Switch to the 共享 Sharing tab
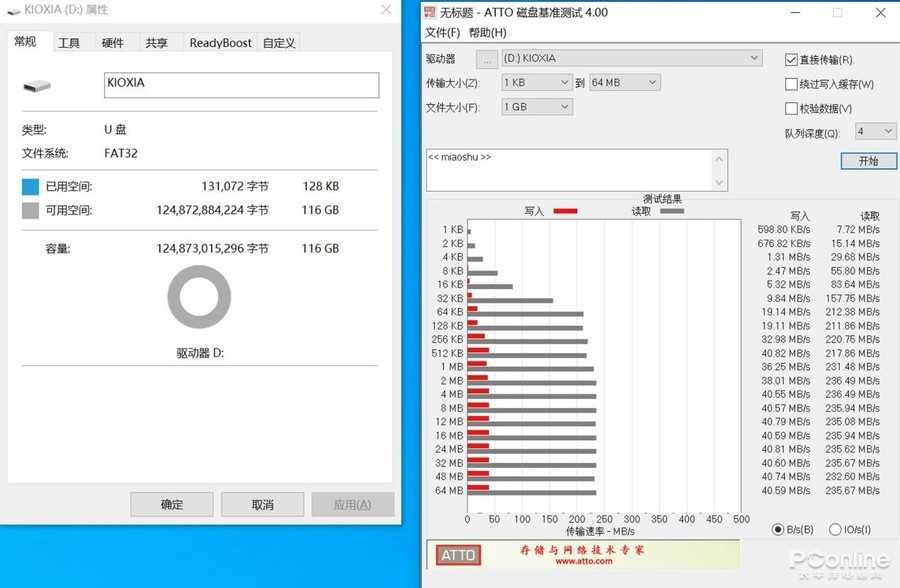This screenshot has height=588, width=900. 156,43
